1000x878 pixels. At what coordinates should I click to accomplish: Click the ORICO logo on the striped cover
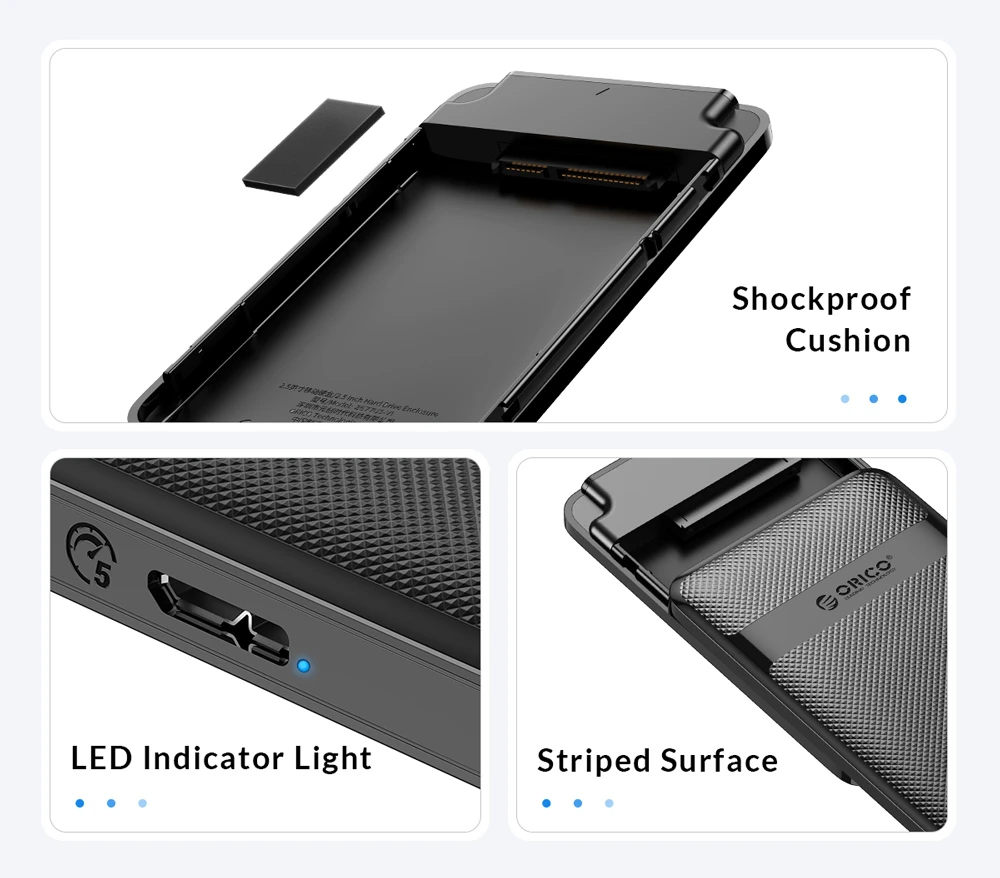tap(856, 582)
